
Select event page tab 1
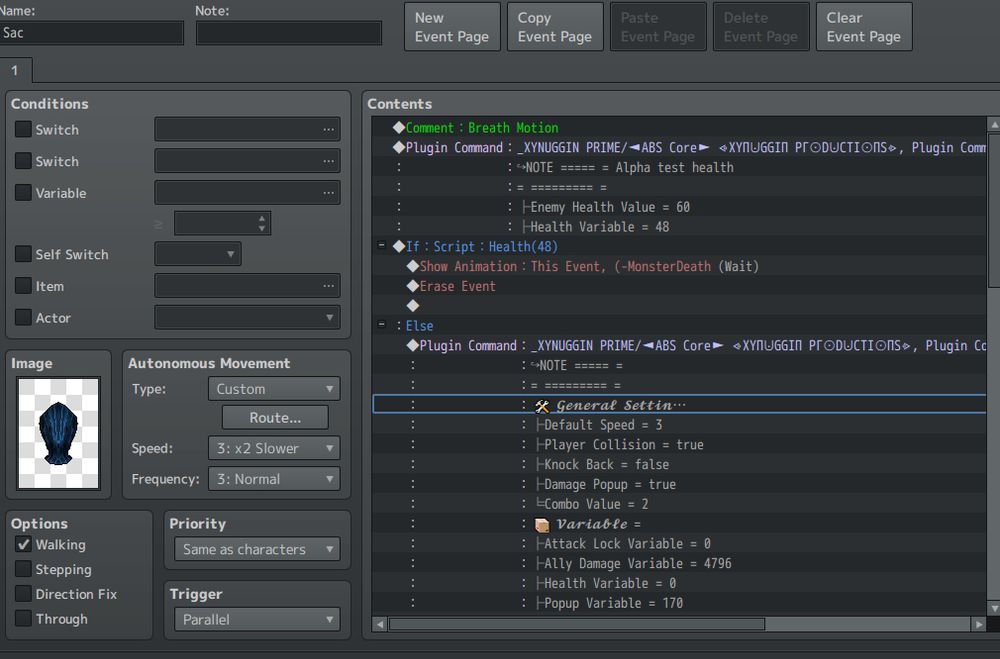16,71
